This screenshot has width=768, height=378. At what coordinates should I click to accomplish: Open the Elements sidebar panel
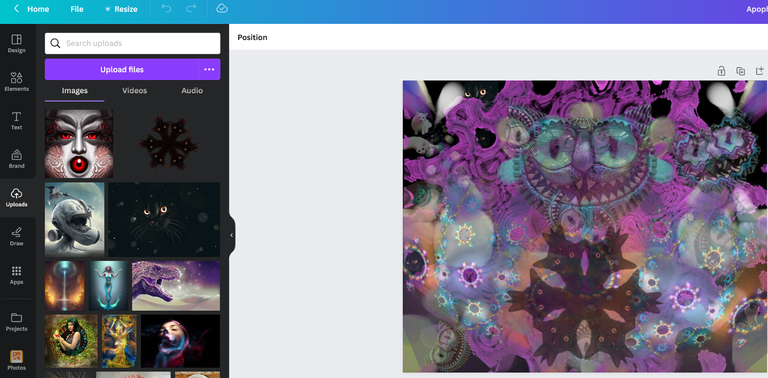[16, 82]
